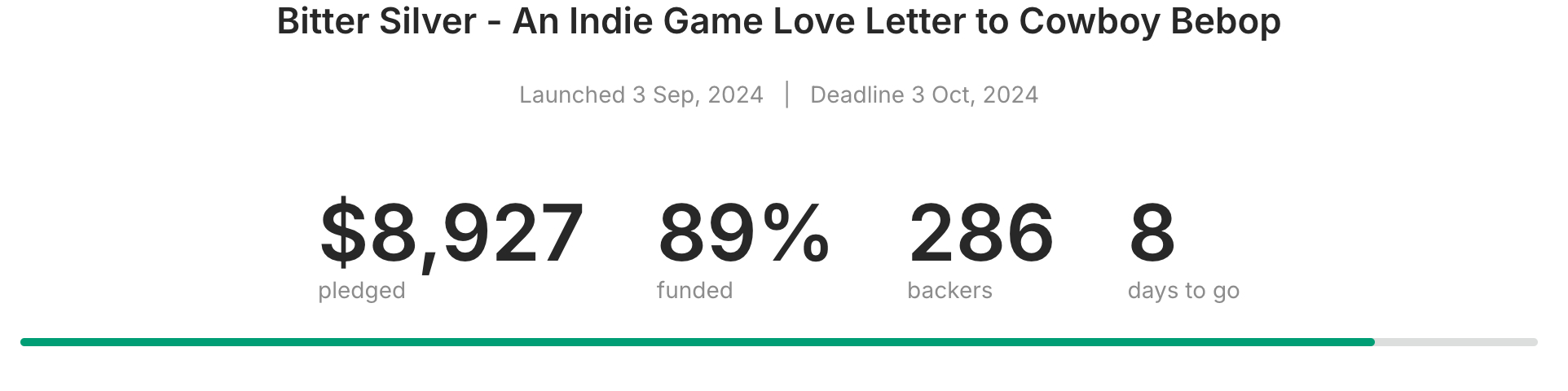Click the "funded" label
The height and width of the screenshot is (391, 1568).
click(x=694, y=291)
